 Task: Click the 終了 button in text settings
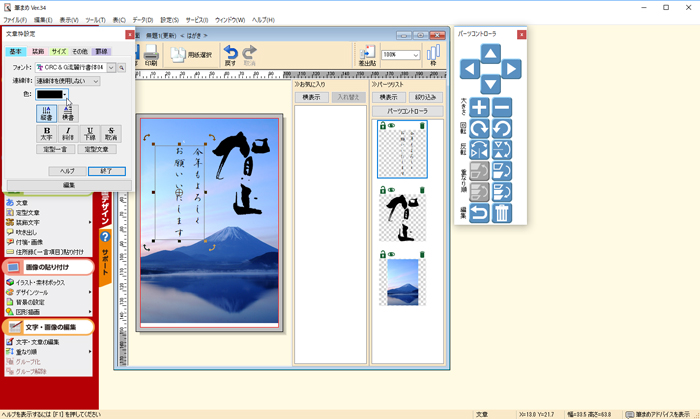pos(106,171)
